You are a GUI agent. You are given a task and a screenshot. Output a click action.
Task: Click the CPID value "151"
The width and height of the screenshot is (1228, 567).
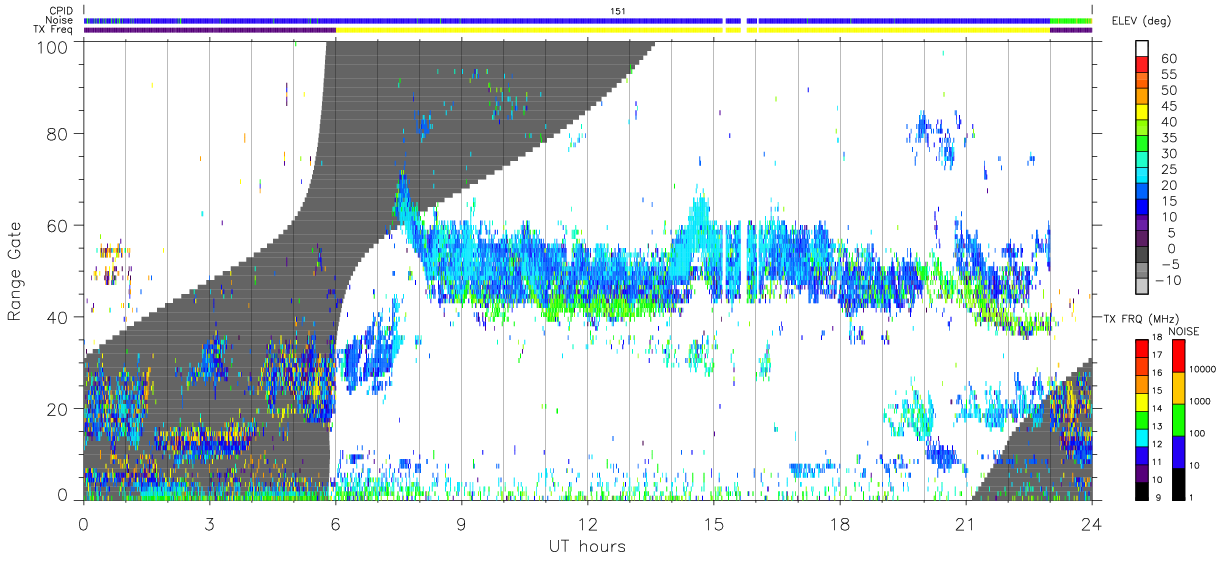click(619, 11)
